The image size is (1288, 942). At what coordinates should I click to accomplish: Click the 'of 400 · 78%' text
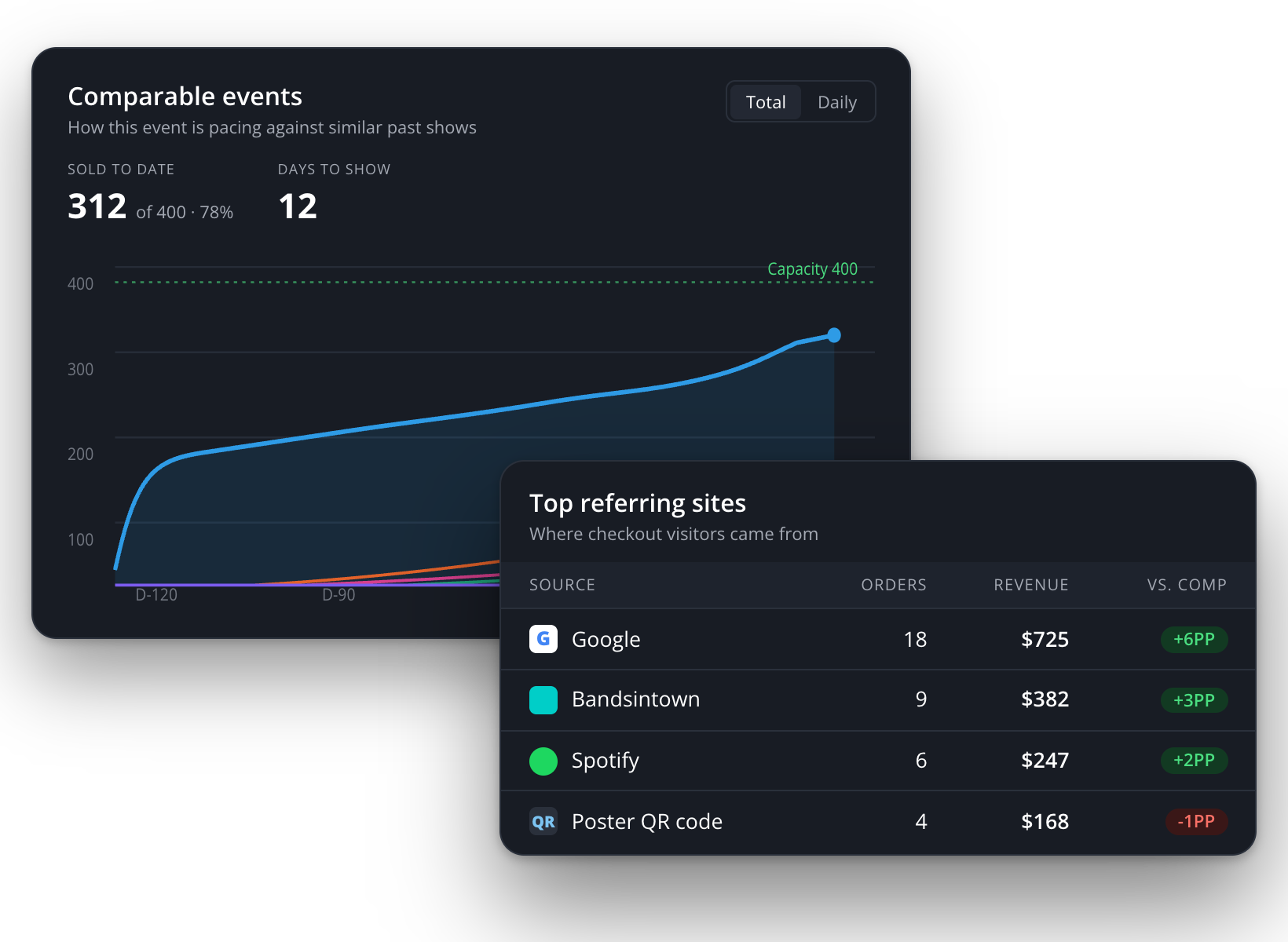[185, 212]
